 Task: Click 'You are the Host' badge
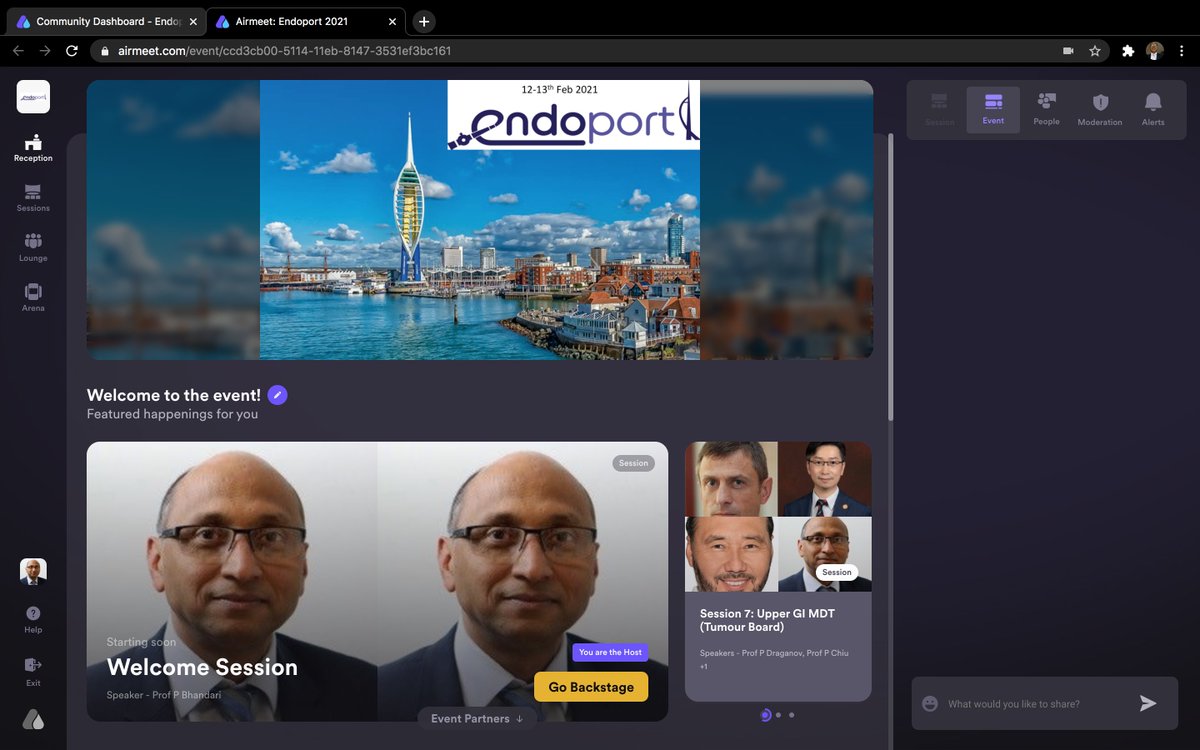pyautogui.click(x=610, y=652)
